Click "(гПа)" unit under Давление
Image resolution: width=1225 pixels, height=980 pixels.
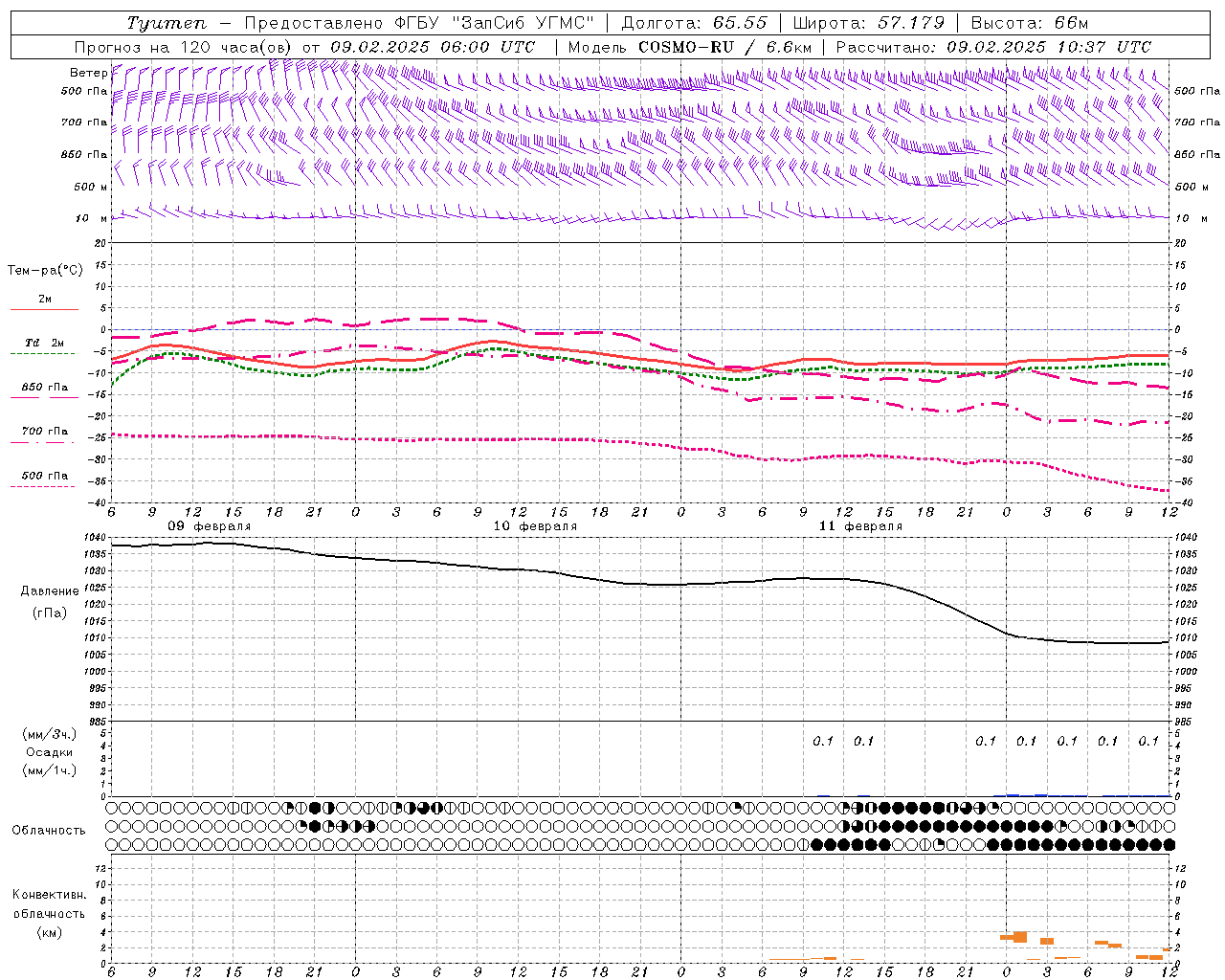pos(50,612)
